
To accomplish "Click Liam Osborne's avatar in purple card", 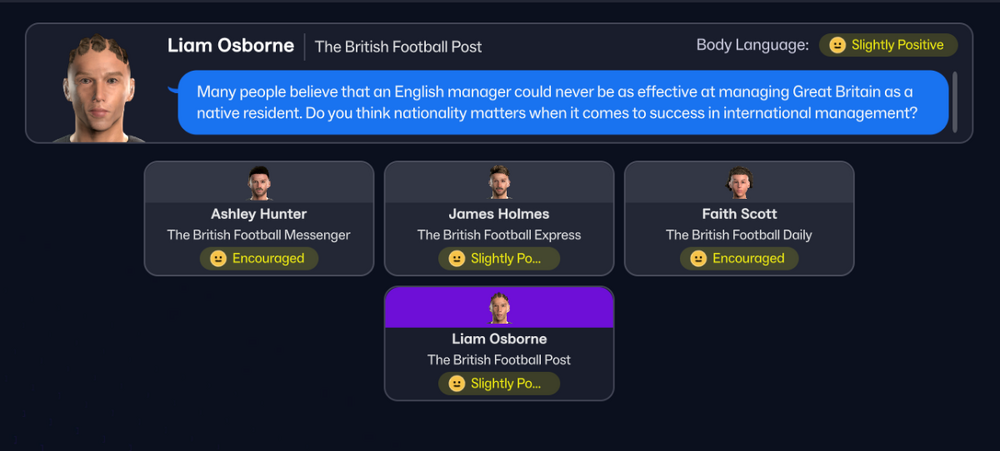I will tap(499, 308).
